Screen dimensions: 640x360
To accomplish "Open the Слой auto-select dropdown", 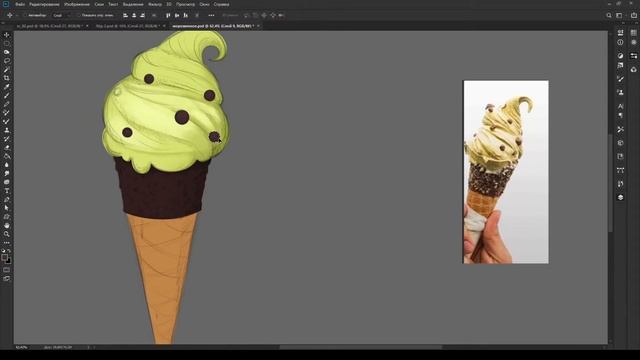I will [x=61, y=16].
